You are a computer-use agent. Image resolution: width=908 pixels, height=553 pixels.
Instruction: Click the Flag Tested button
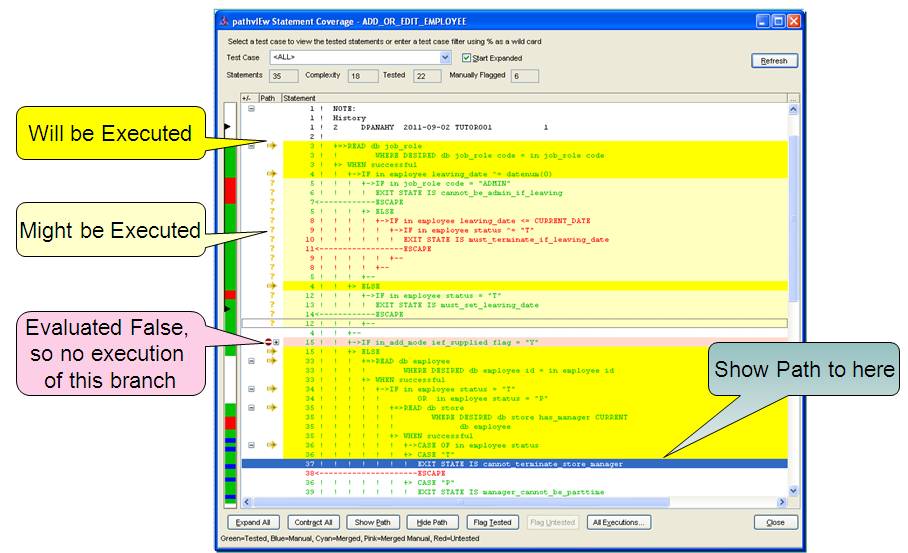pyautogui.click(x=493, y=522)
